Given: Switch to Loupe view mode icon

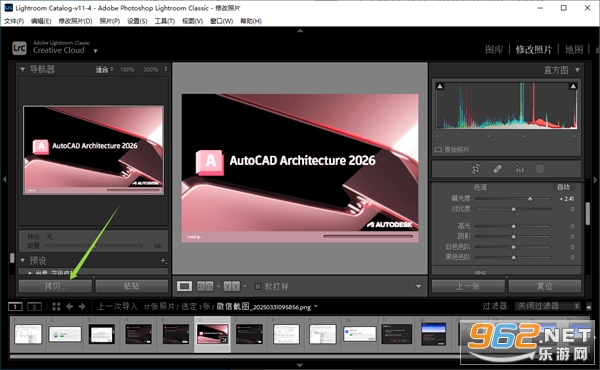Looking at the screenshot, I should (184, 286).
